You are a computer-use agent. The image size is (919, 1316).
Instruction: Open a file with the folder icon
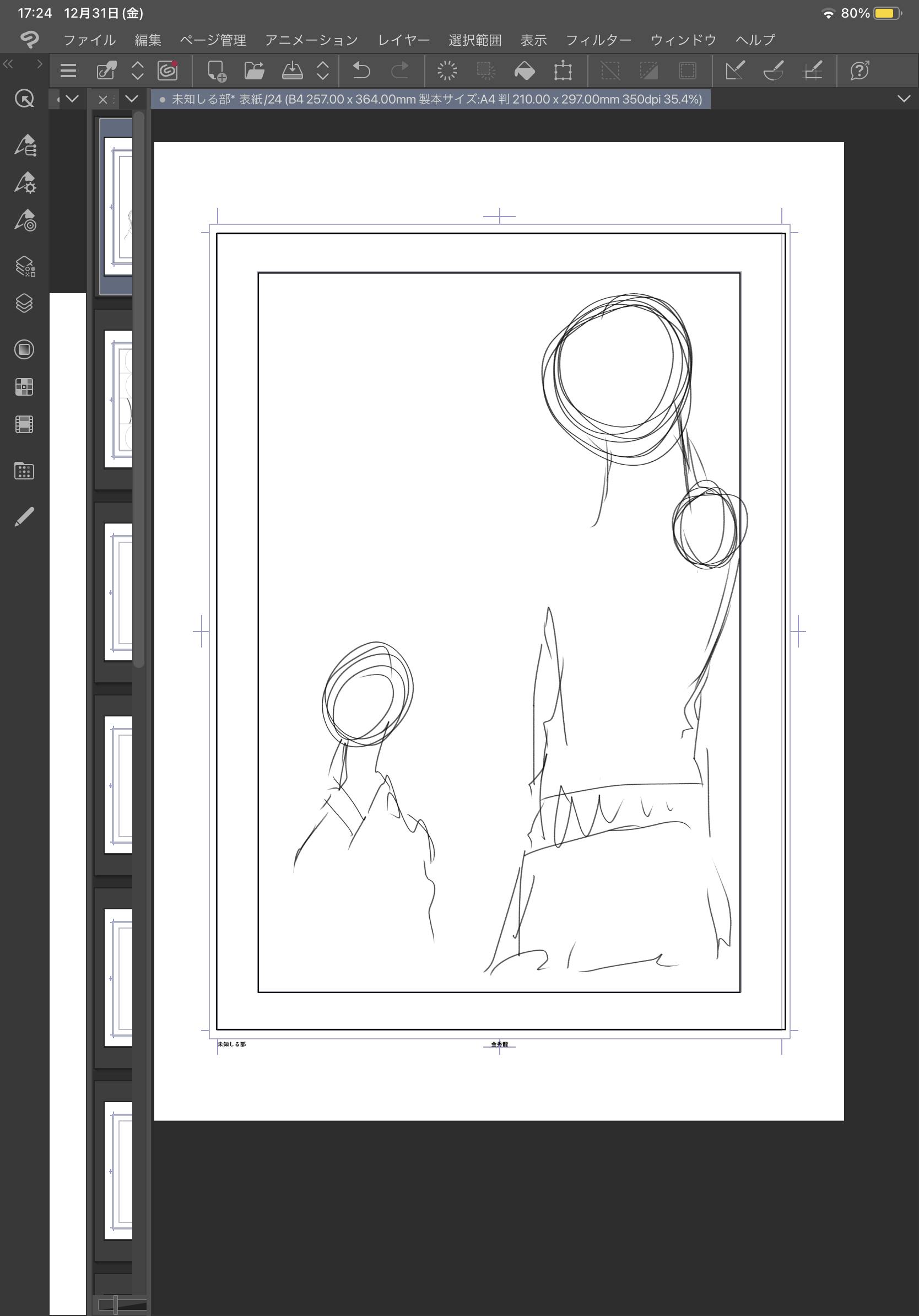pyautogui.click(x=254, y=71)
